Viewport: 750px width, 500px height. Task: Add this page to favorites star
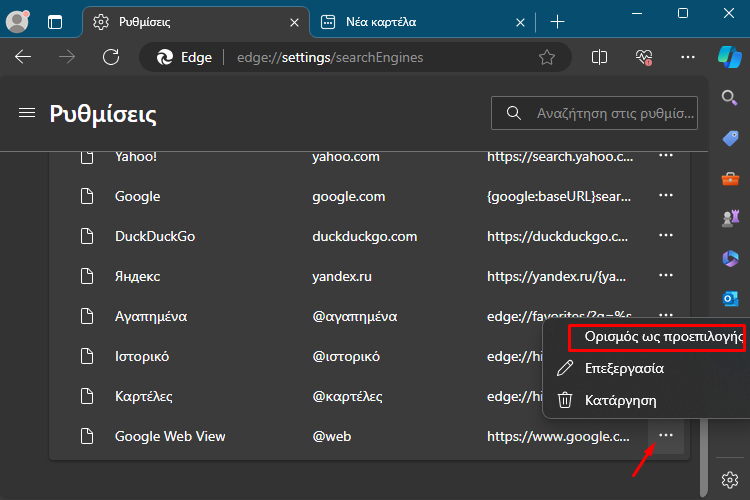(x=547, y=57)
